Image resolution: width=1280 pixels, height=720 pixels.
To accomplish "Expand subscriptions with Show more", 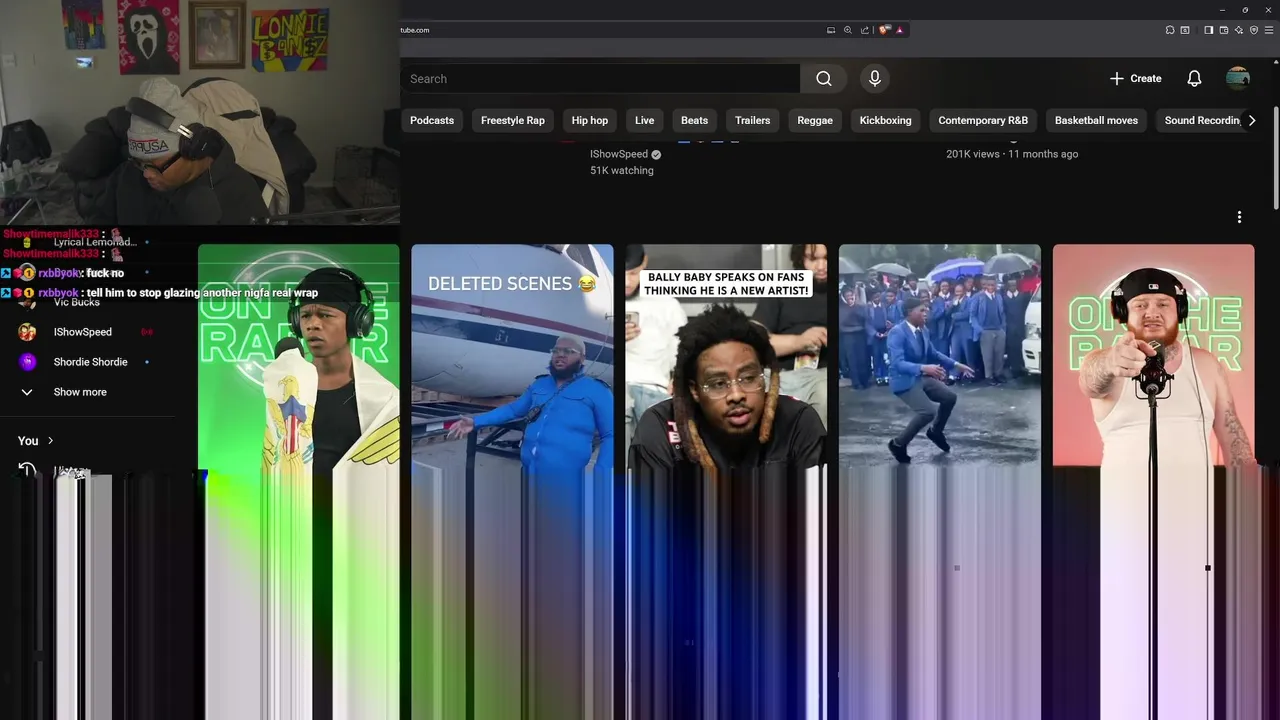I will coord(80,392).
